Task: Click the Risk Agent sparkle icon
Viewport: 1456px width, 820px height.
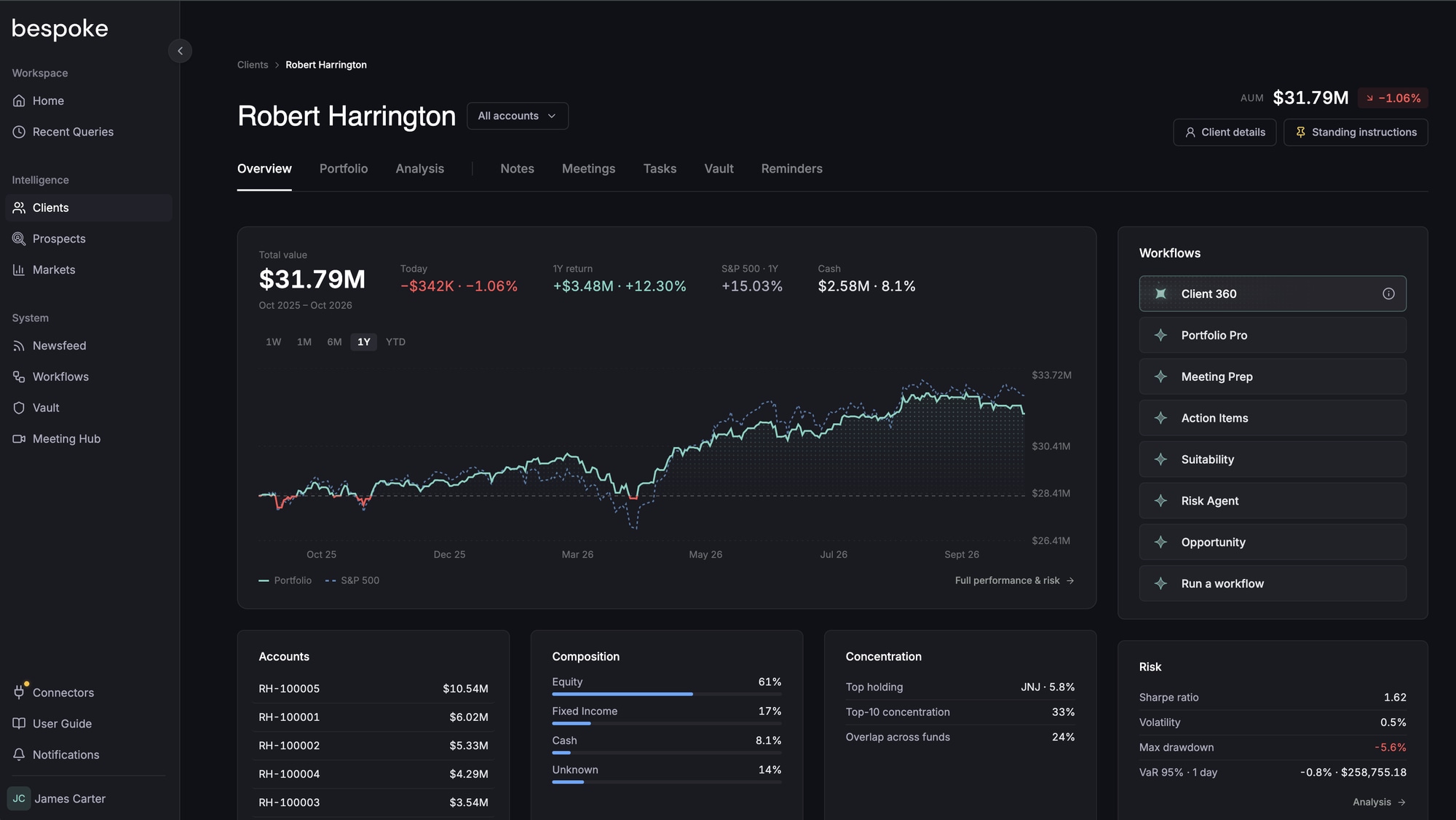Action: point(1161,501)
